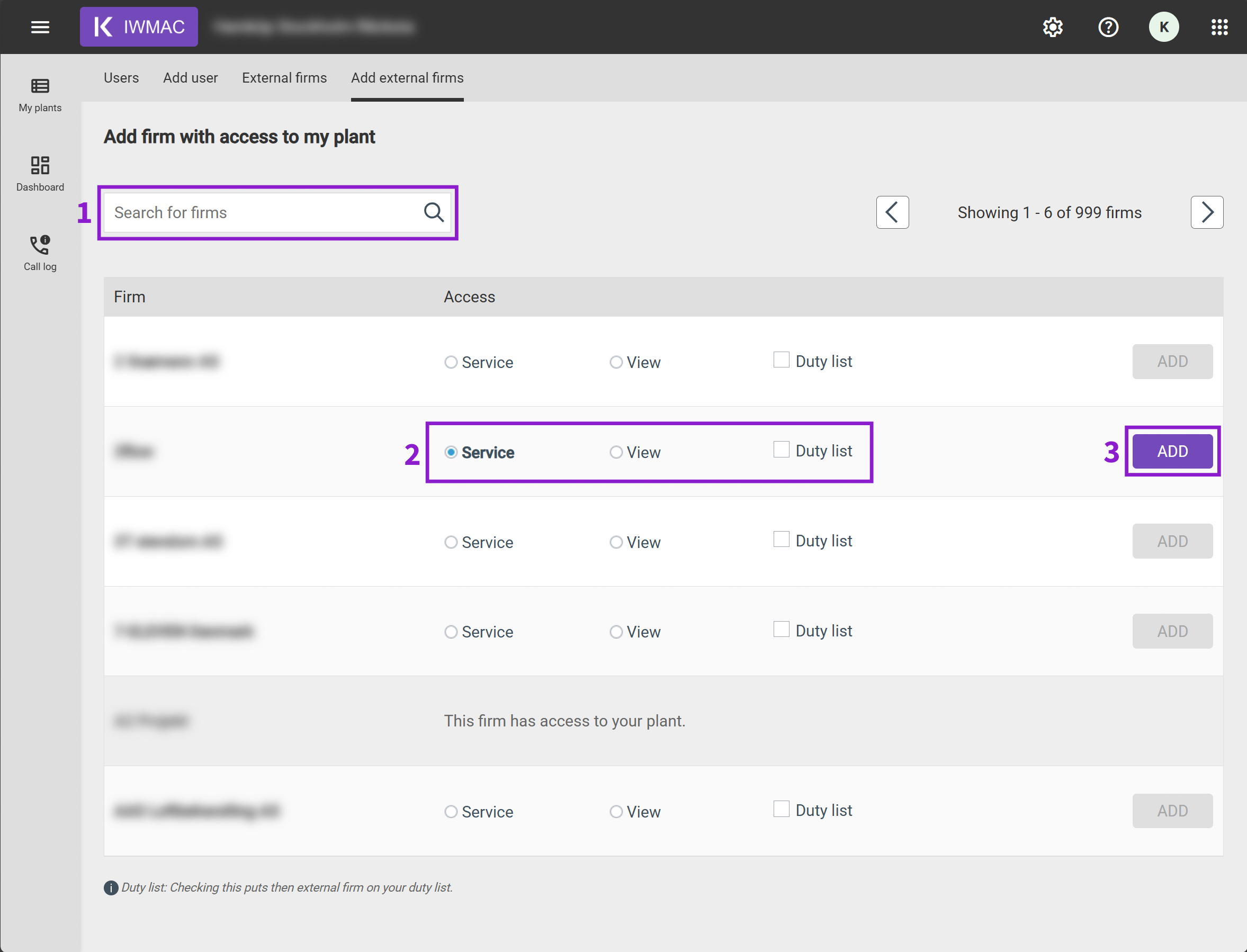This screenshot has width=1247, height=952.
Task: Select View radio in second firm row
Action: pyautogui.click(x=616, y=452)
